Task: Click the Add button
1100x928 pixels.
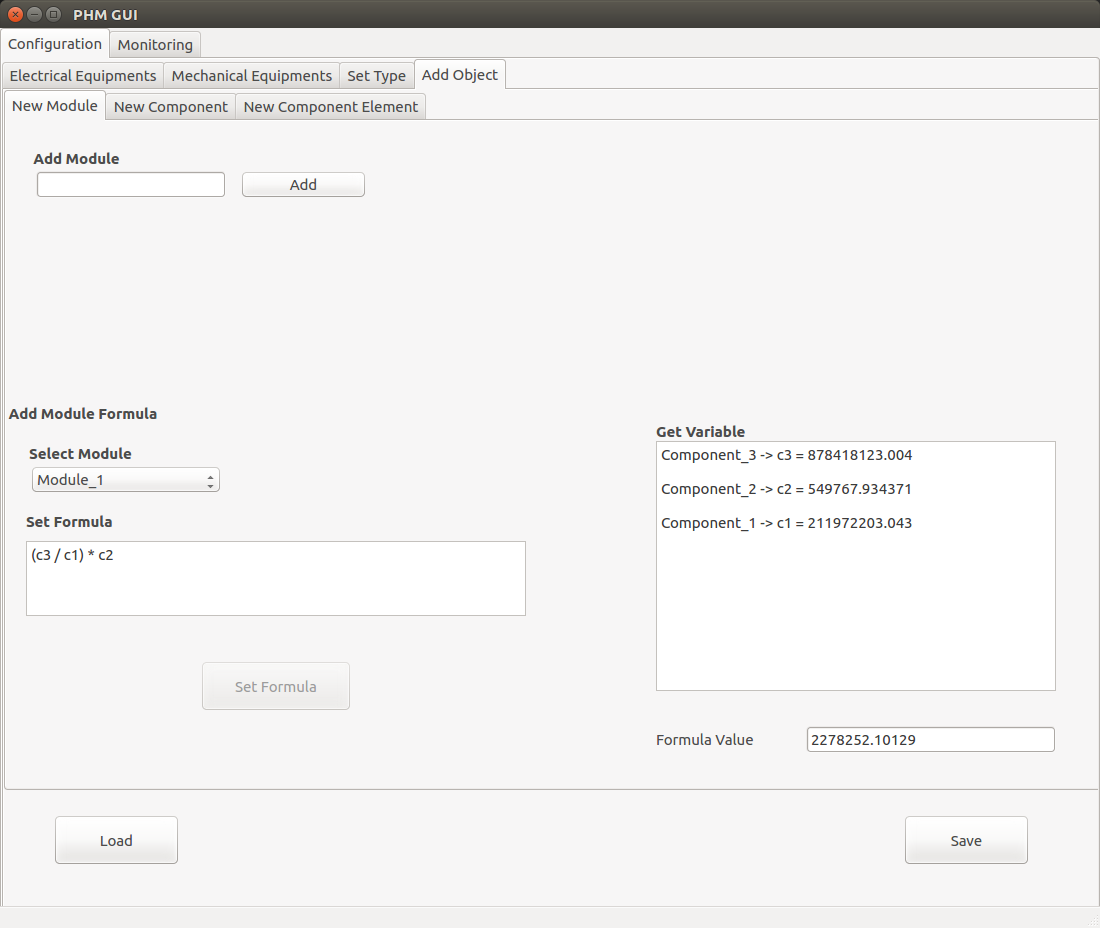Action: [x=303, y=184]
